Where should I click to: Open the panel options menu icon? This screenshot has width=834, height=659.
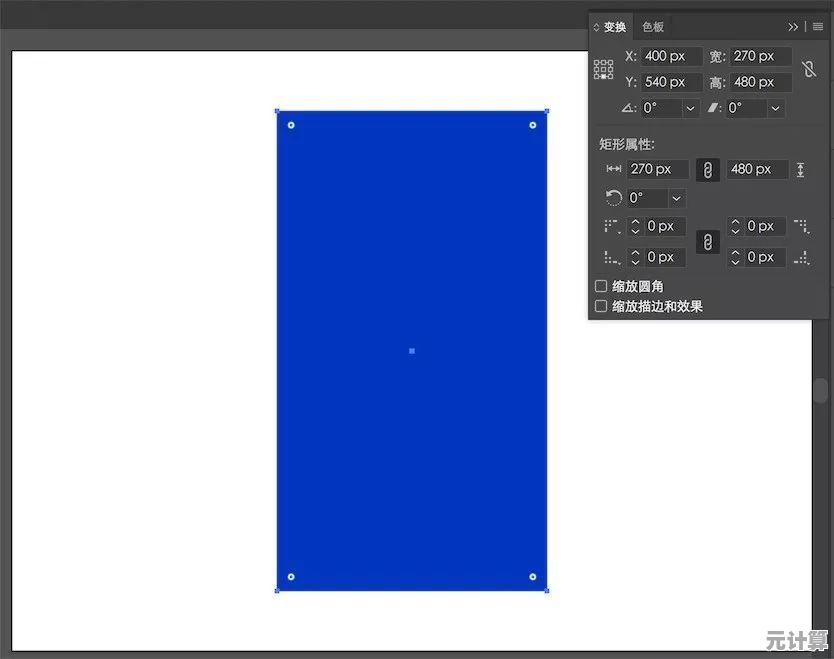tap(817, 27)
